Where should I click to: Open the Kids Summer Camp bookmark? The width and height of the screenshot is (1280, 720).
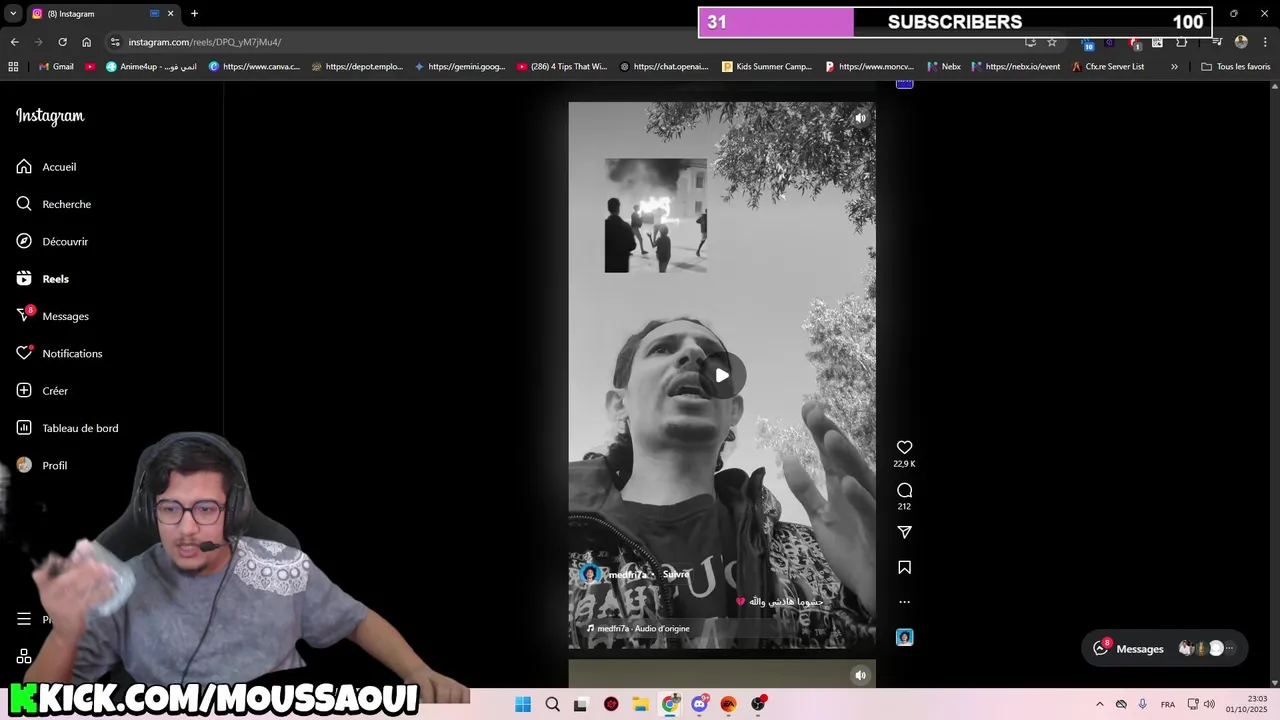click(767, 67)
